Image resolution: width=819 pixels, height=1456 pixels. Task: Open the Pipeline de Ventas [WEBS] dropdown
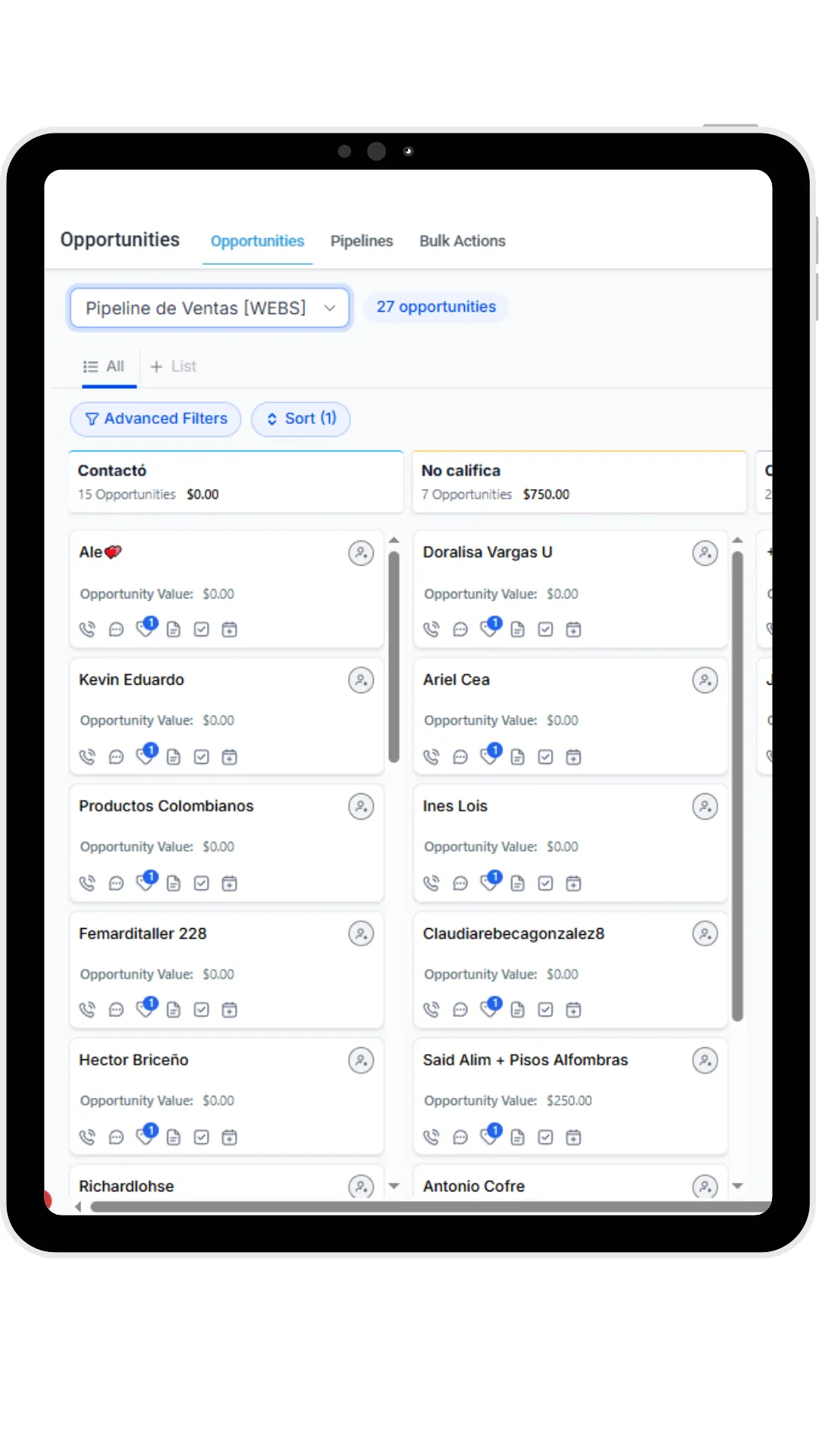210,308
